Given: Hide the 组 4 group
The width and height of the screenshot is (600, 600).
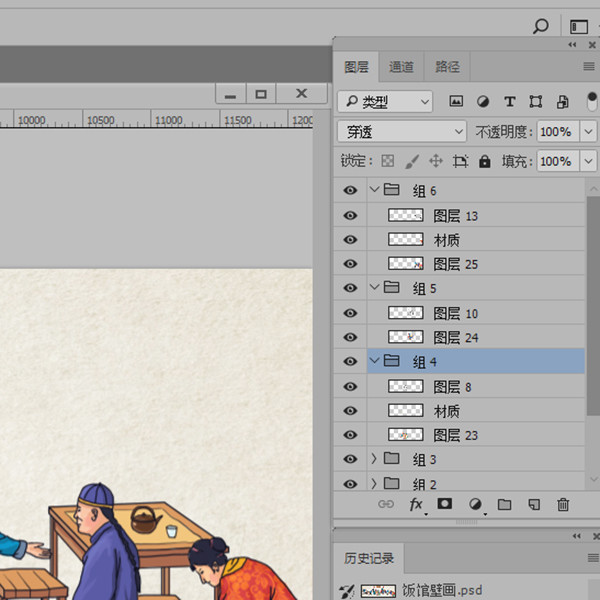Looking at the screenshot, I should pos(350,361).
